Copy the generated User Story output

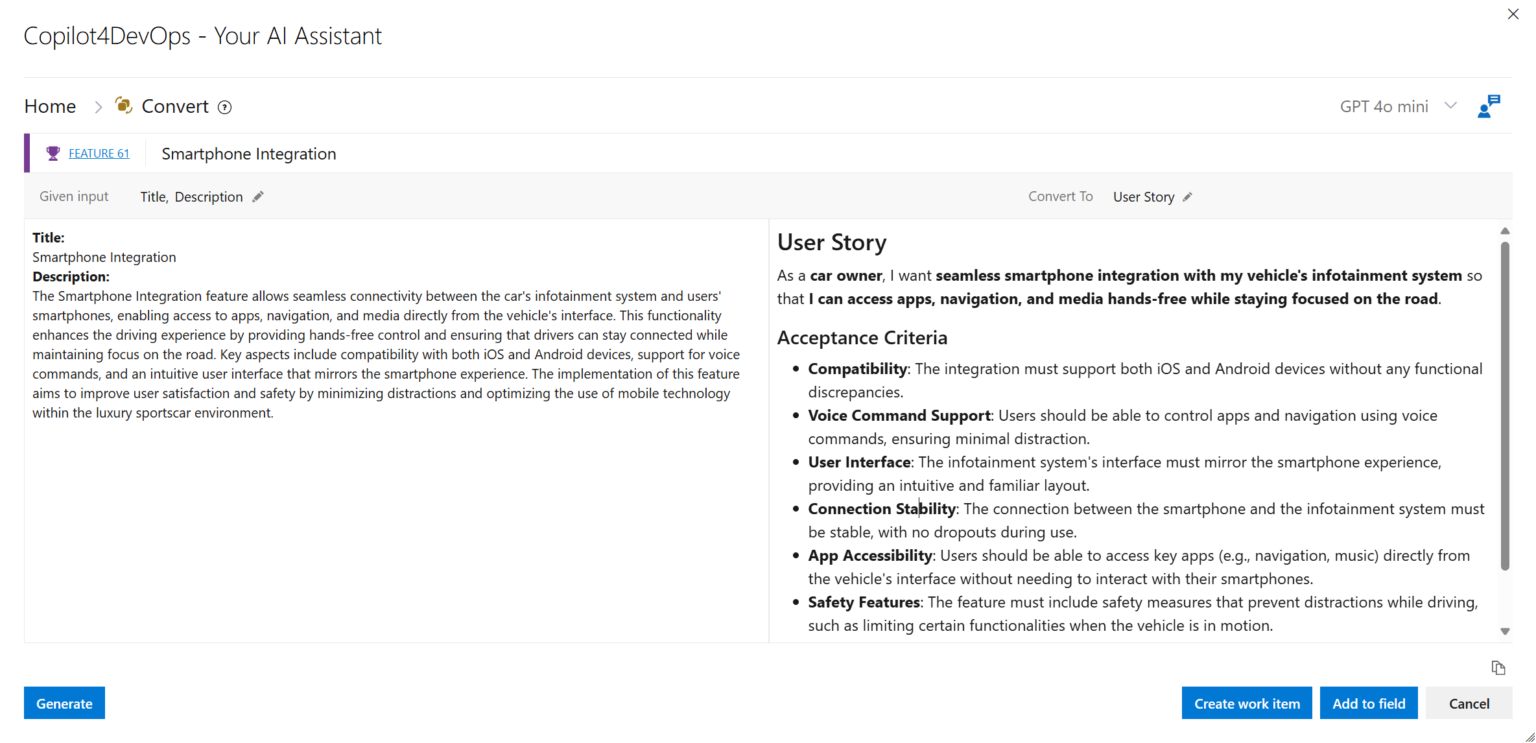[1498, 667]
